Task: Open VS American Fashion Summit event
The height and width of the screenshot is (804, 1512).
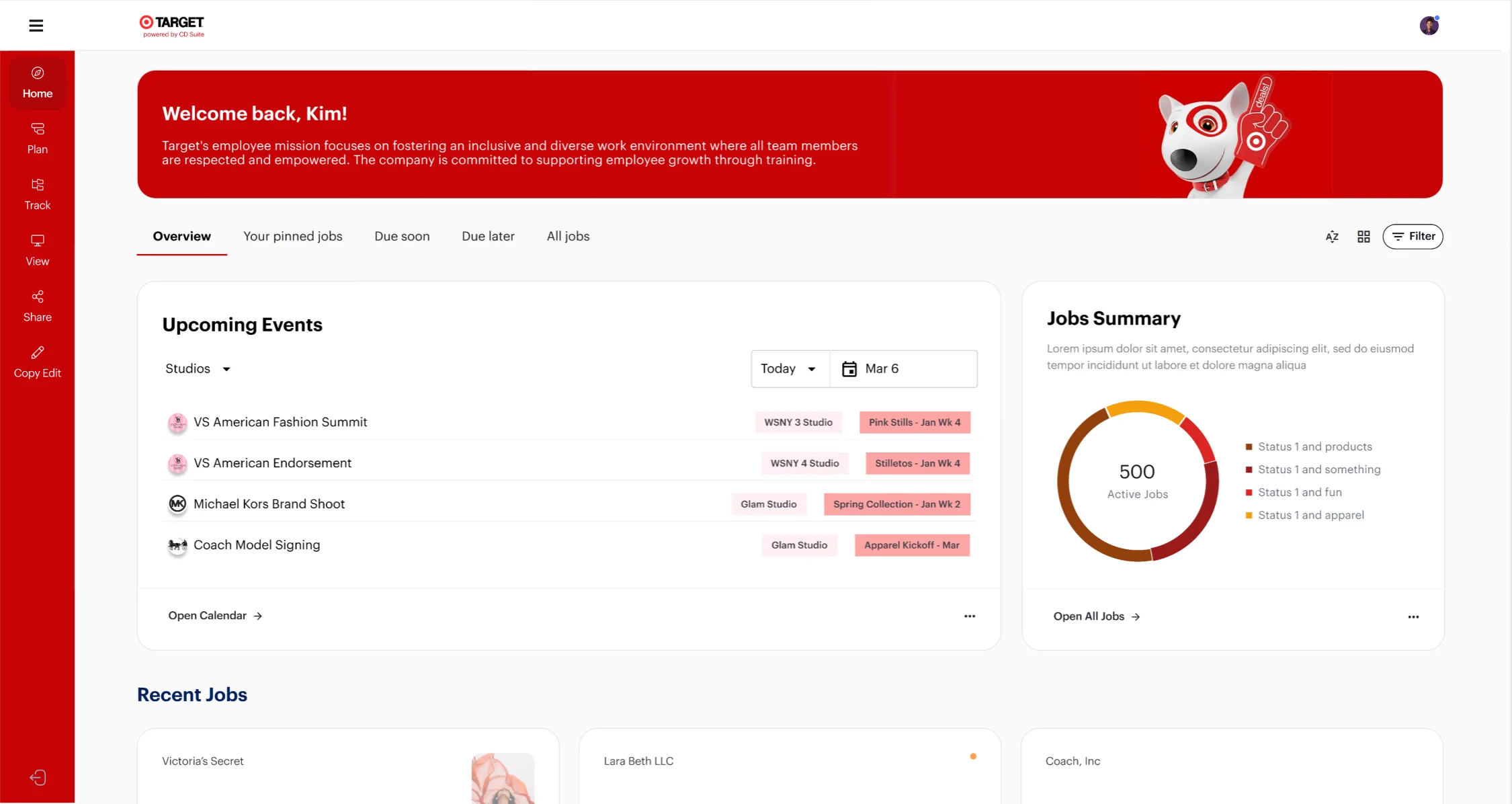Action: click(280, 422)
